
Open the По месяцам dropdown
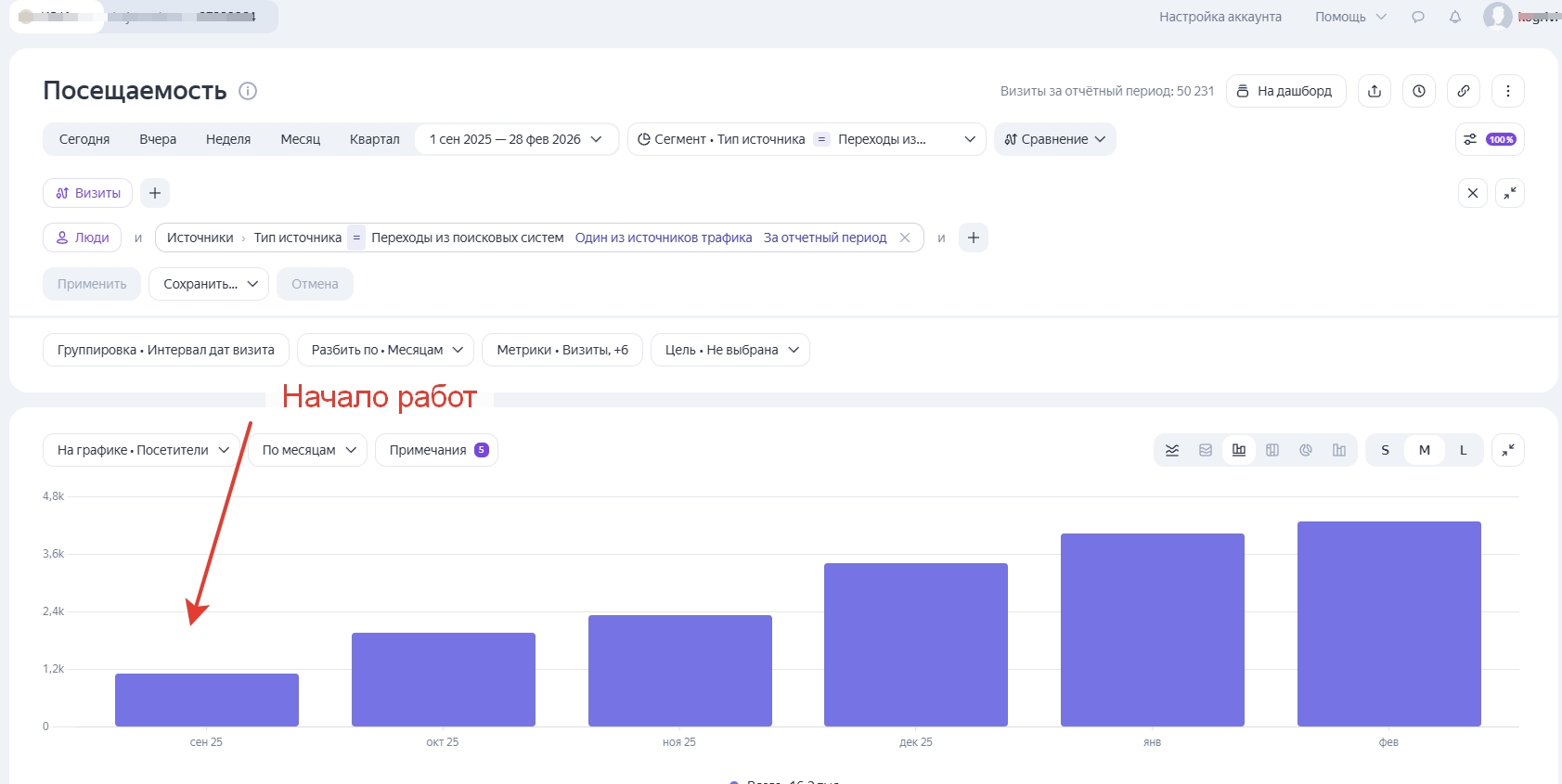pos(308,450)
